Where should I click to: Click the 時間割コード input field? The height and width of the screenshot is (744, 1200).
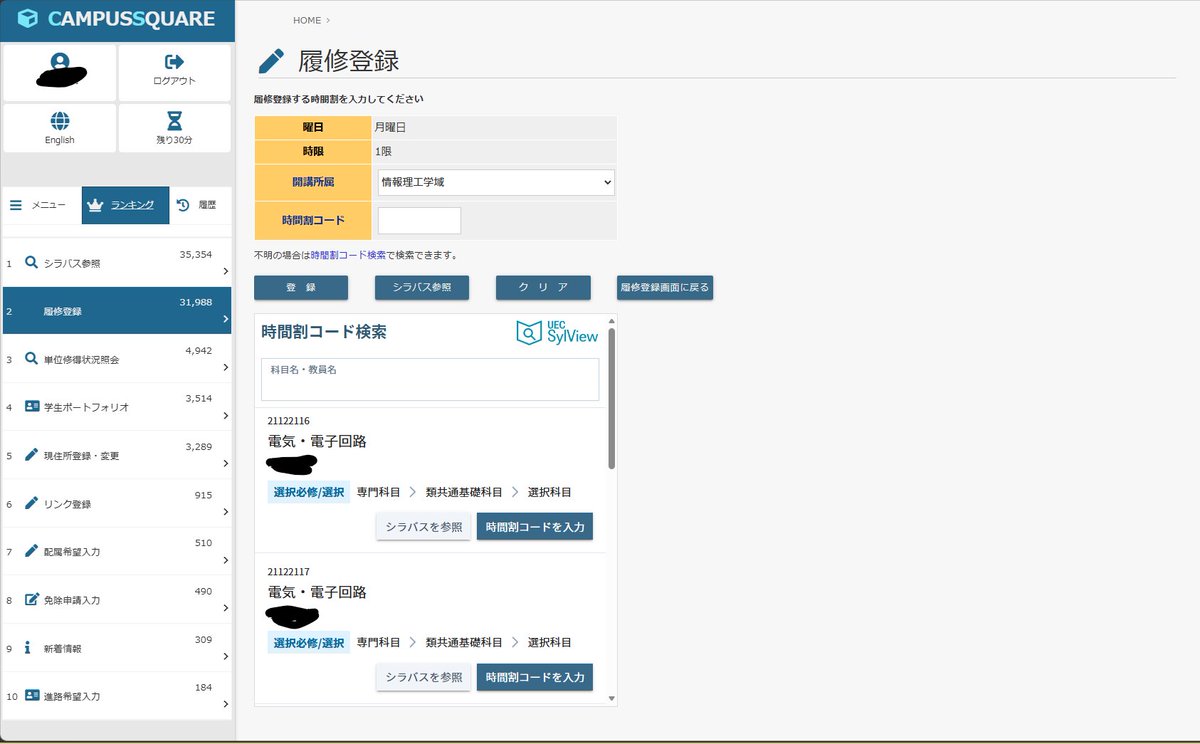tap(419, 220)
